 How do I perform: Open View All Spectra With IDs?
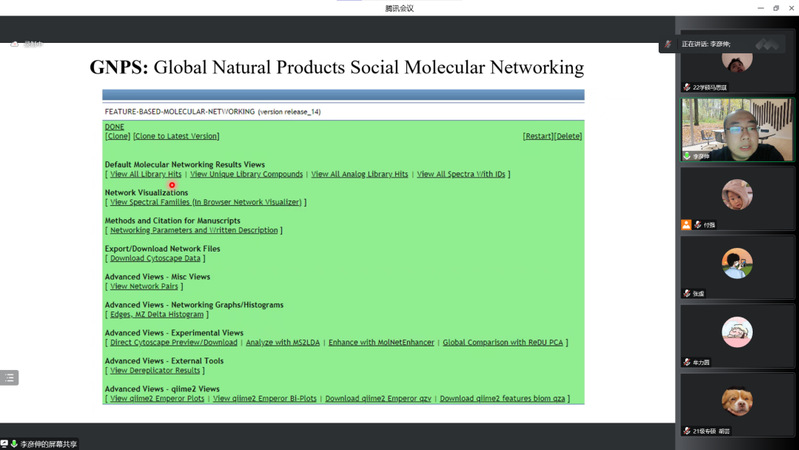click(461, 174)
